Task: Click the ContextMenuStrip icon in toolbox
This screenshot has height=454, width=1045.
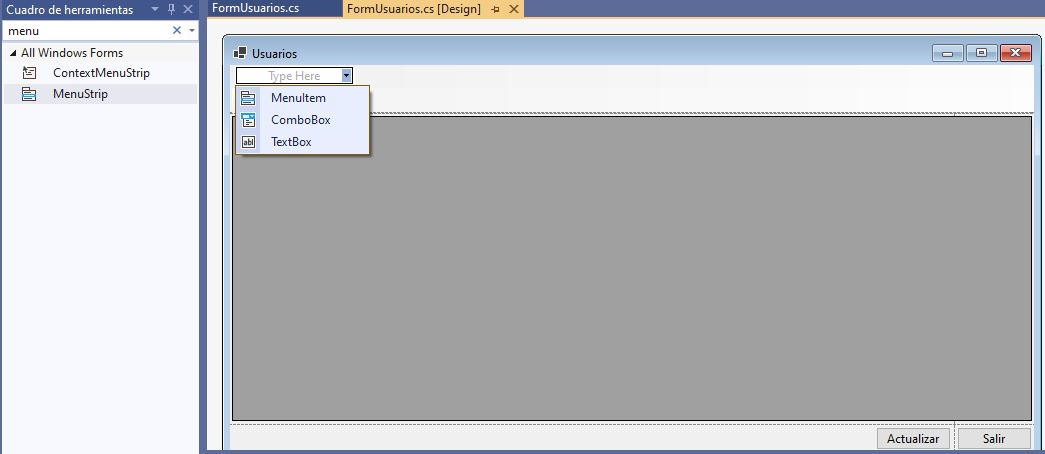Action: click(x=29, y=73)
